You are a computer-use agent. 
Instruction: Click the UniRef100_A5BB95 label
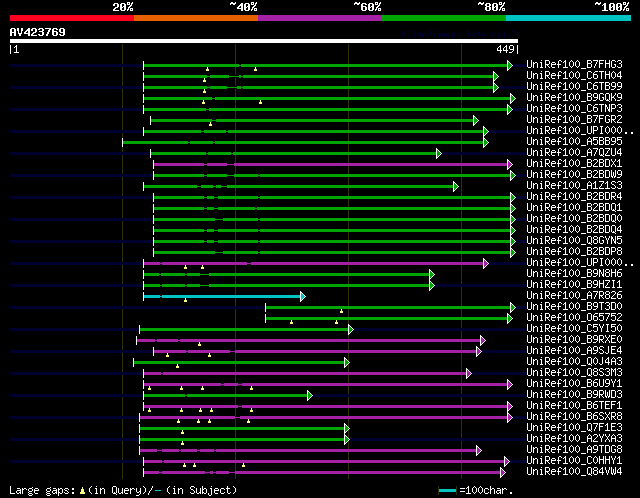[574, 142]
